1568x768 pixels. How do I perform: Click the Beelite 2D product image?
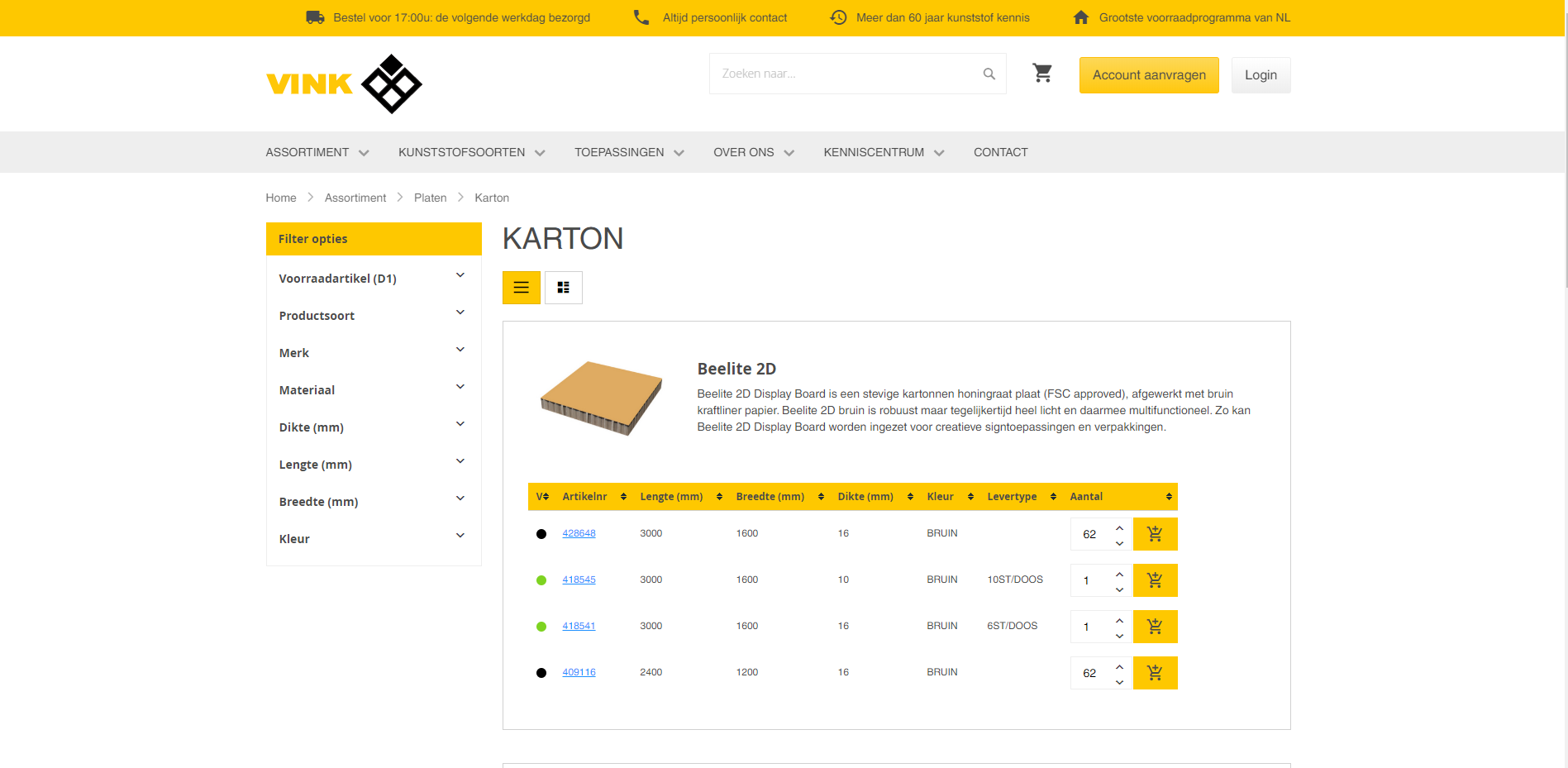[602, 398]
